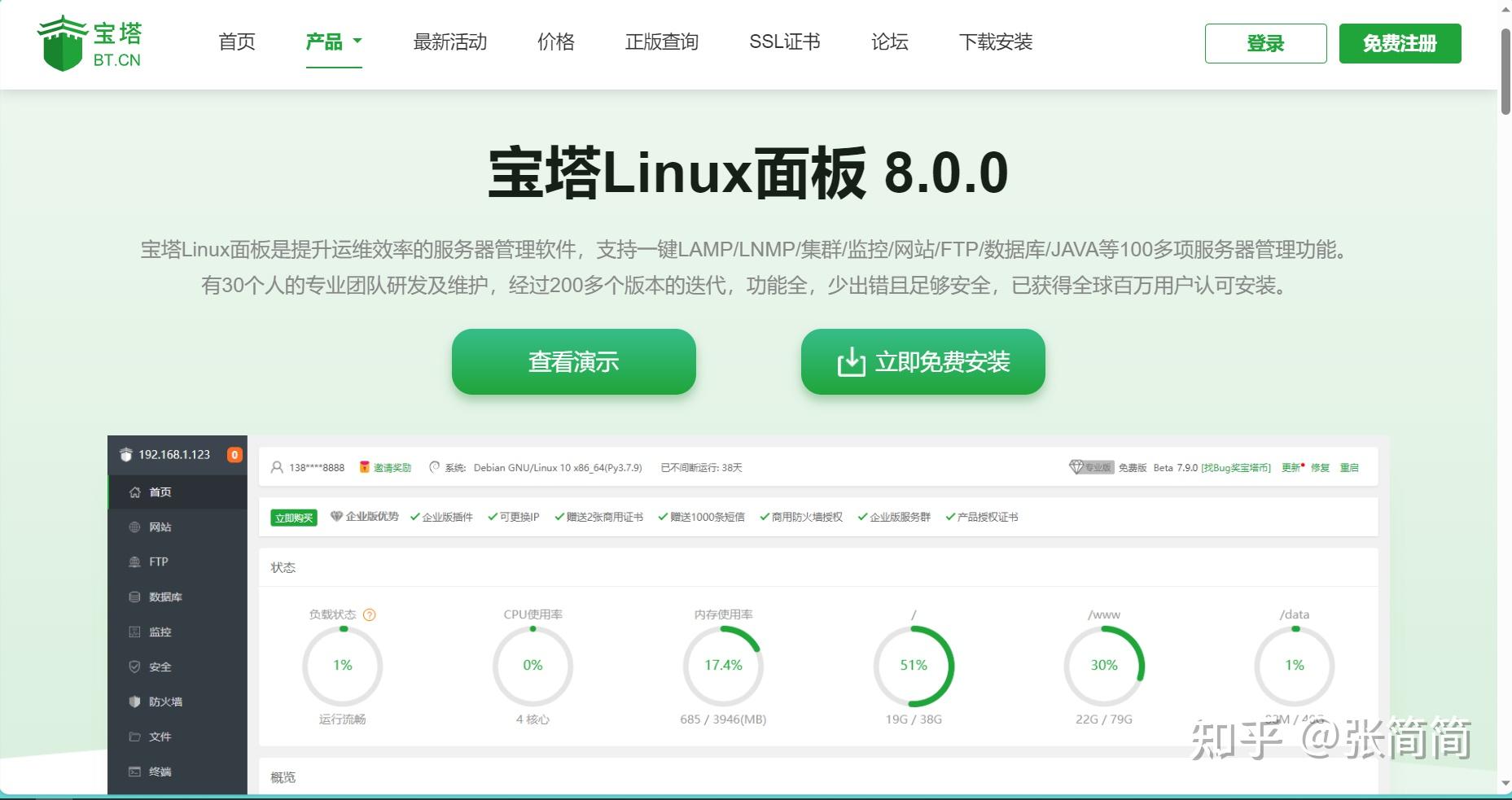1512x800 pixels.
Task: Click the 企业版插件 feature text
Action: [x=447, y=518]
